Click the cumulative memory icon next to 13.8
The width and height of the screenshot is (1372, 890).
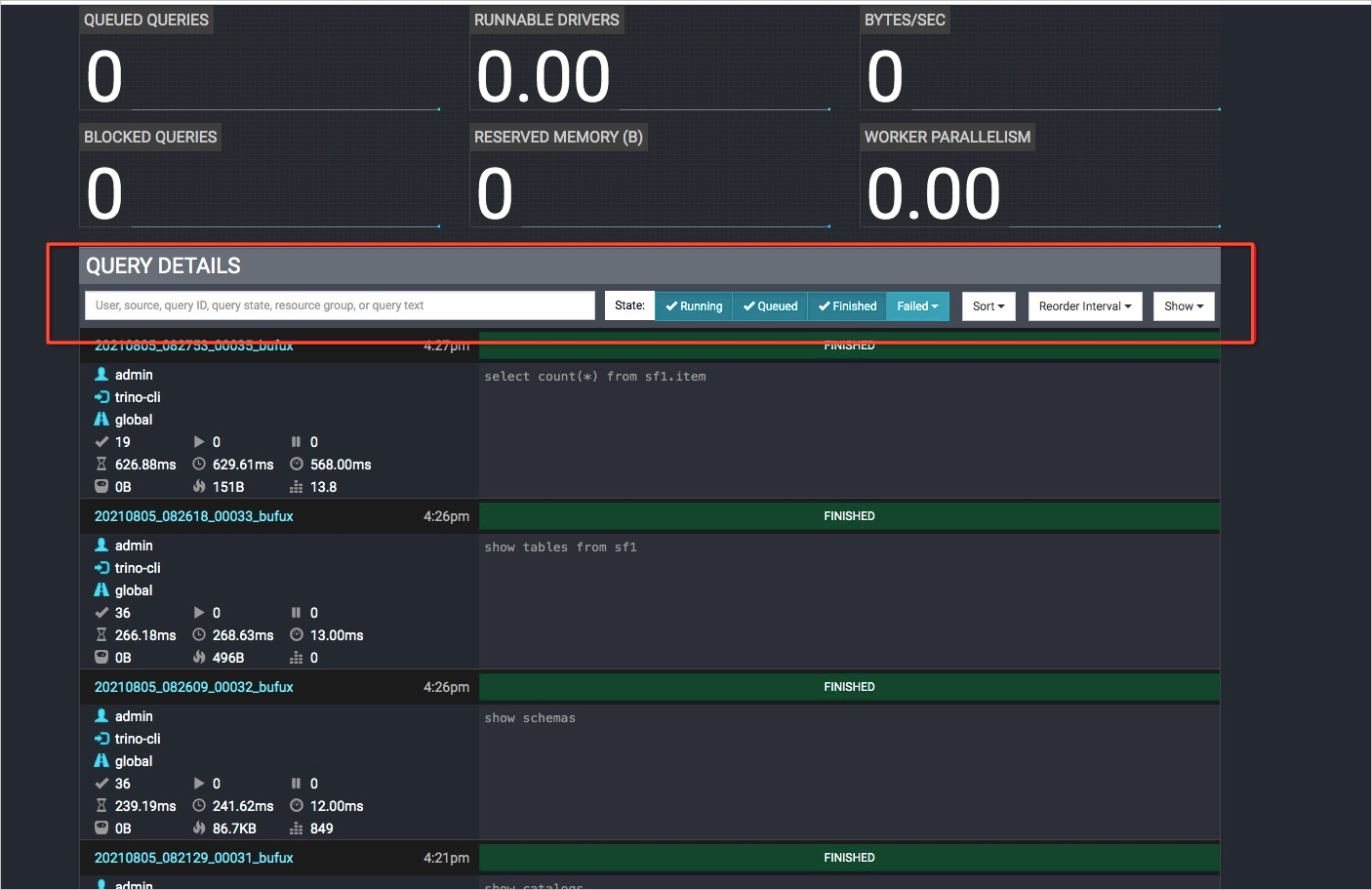297,487
